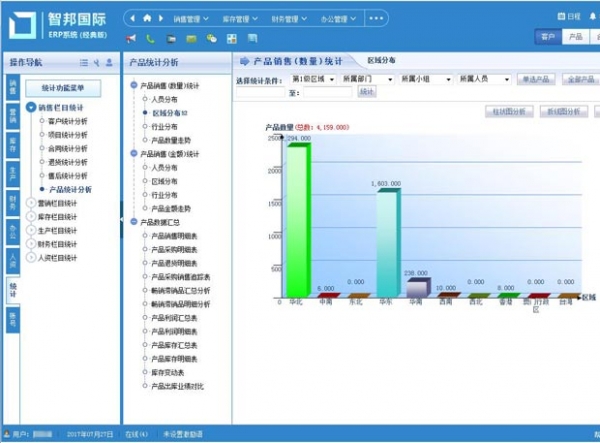Screen dimensions: 600x443
Task: Open the 库存管理 dropdown menu
Action: click(x=240, y=18)
